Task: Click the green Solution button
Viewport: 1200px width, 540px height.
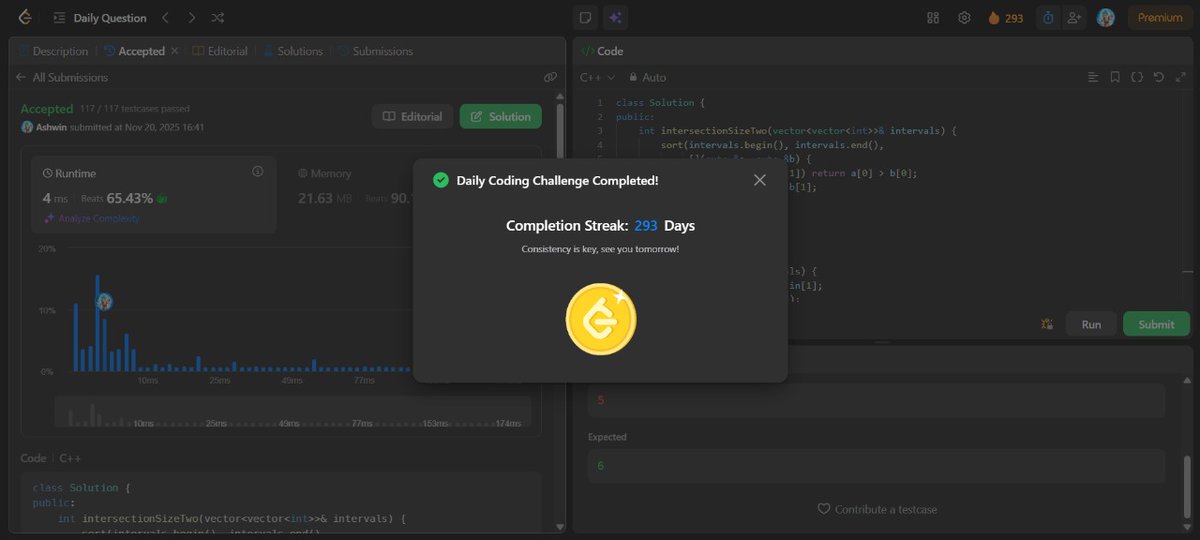Action: [500, 117]
